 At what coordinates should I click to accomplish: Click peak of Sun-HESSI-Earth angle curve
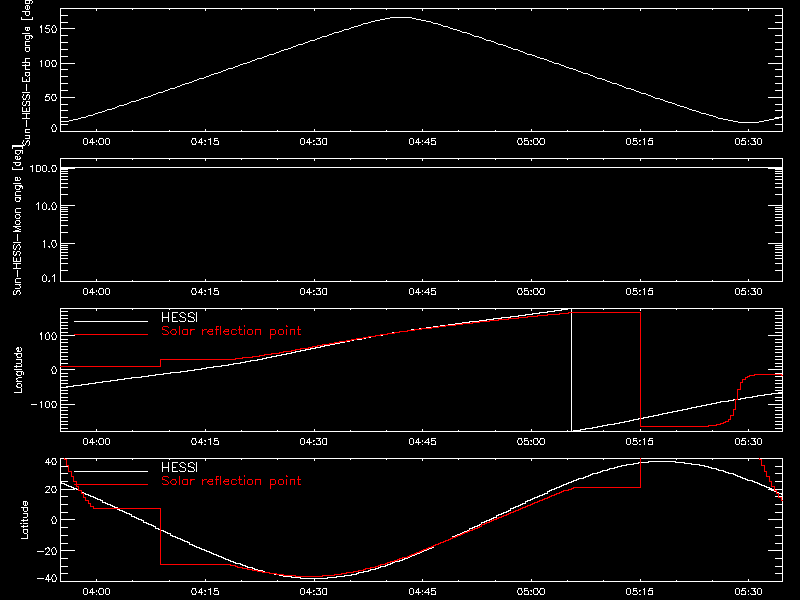(402, 17)
